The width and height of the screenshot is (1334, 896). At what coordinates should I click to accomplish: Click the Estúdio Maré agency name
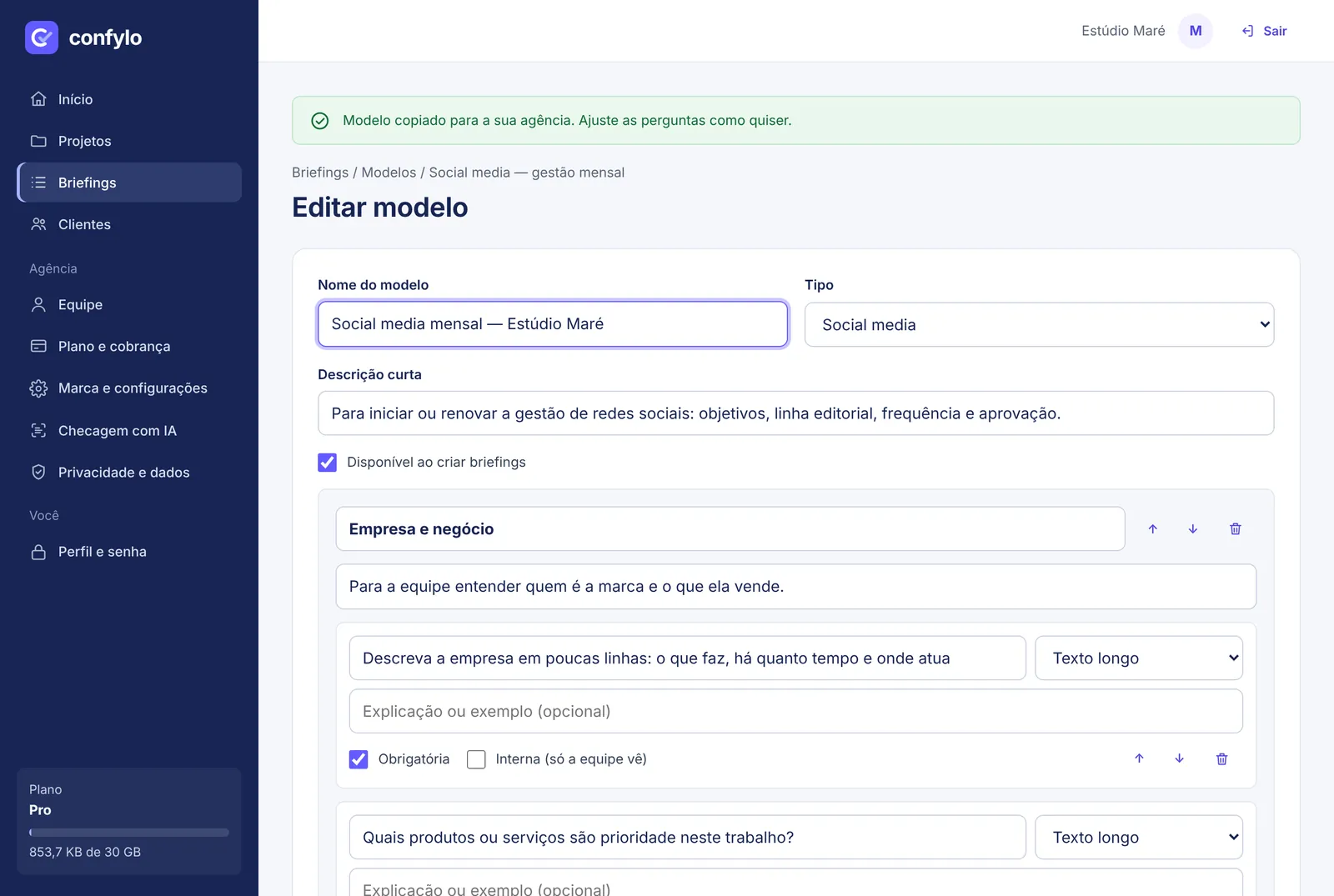(x=1123, y=31)
